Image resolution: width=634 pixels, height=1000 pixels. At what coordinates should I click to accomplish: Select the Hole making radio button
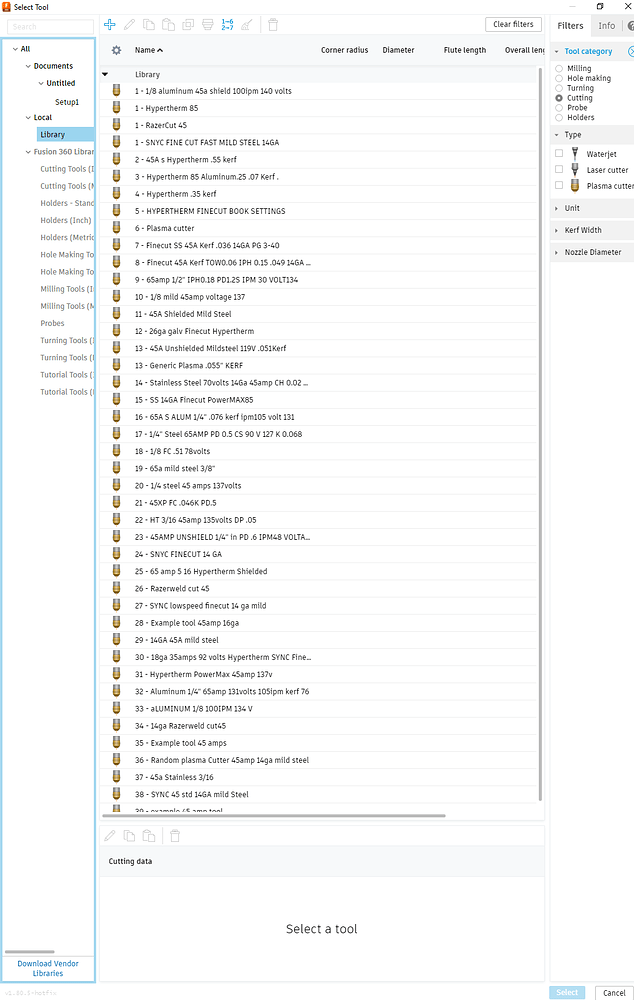(559, 78)
